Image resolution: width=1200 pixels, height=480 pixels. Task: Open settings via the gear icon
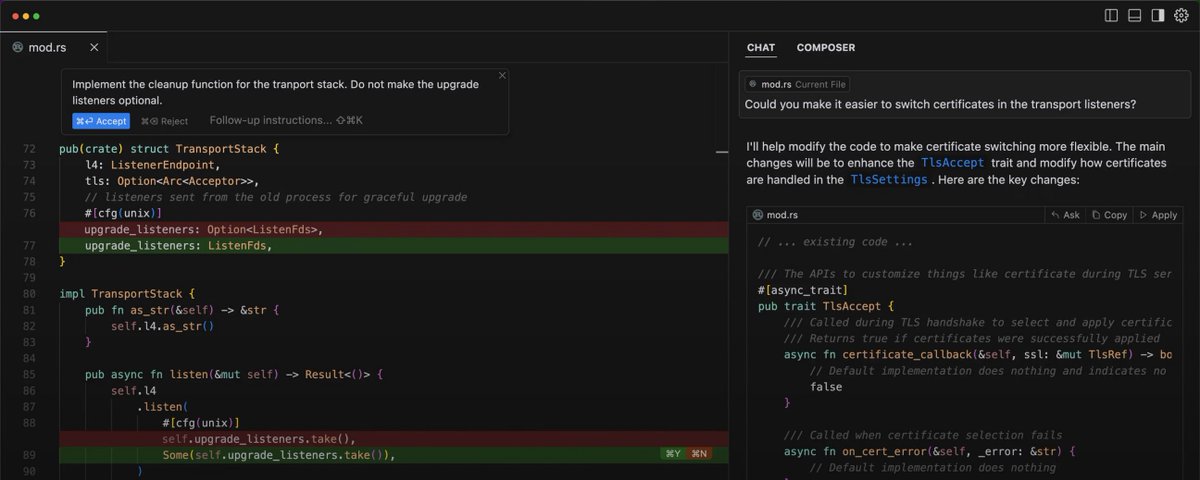click(1181, 15)
